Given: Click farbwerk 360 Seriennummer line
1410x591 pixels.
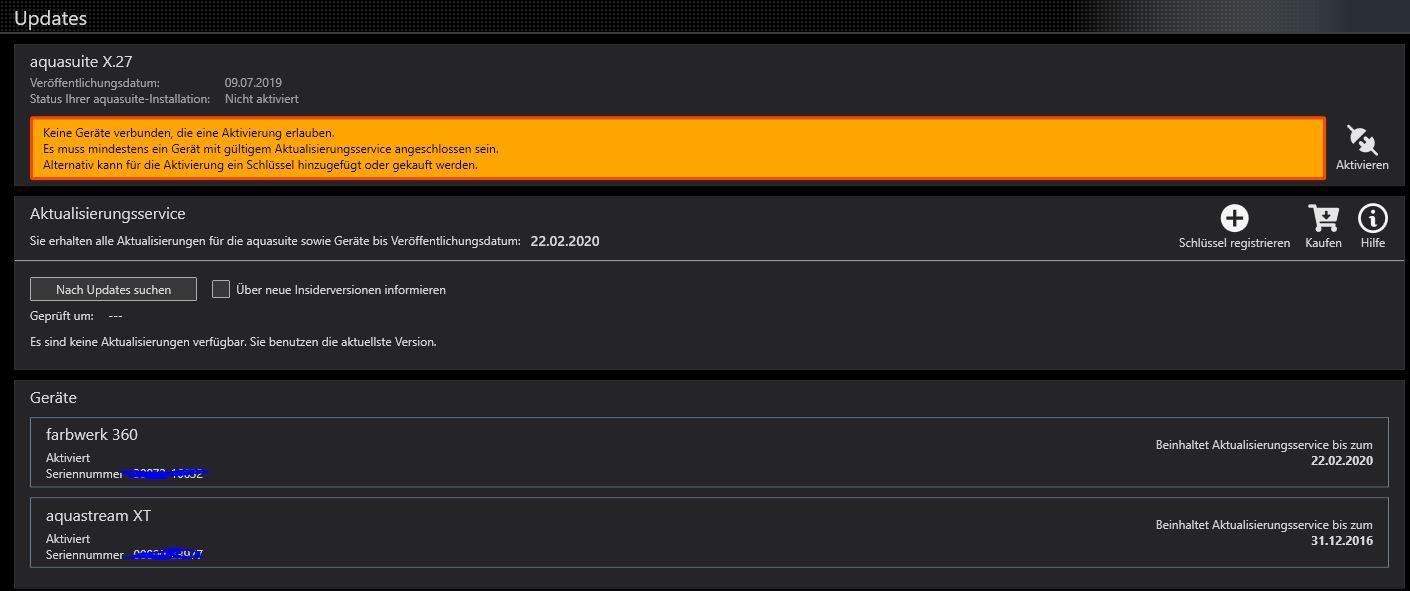Looking at the screenshot, I should (x=125, y=474).
